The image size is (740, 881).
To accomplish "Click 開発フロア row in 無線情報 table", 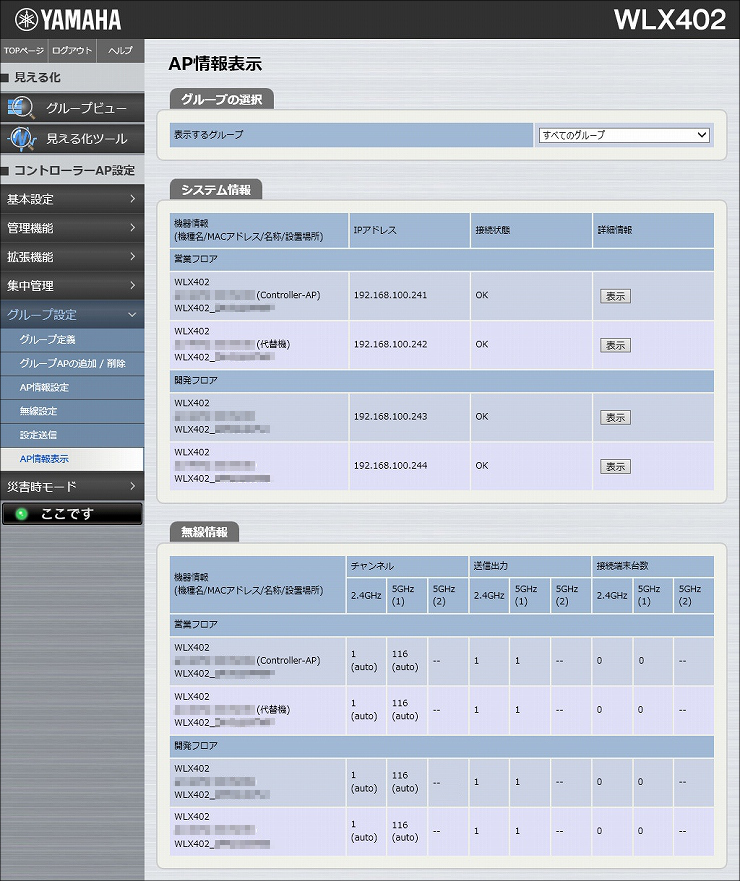I will tap(442, 746).
